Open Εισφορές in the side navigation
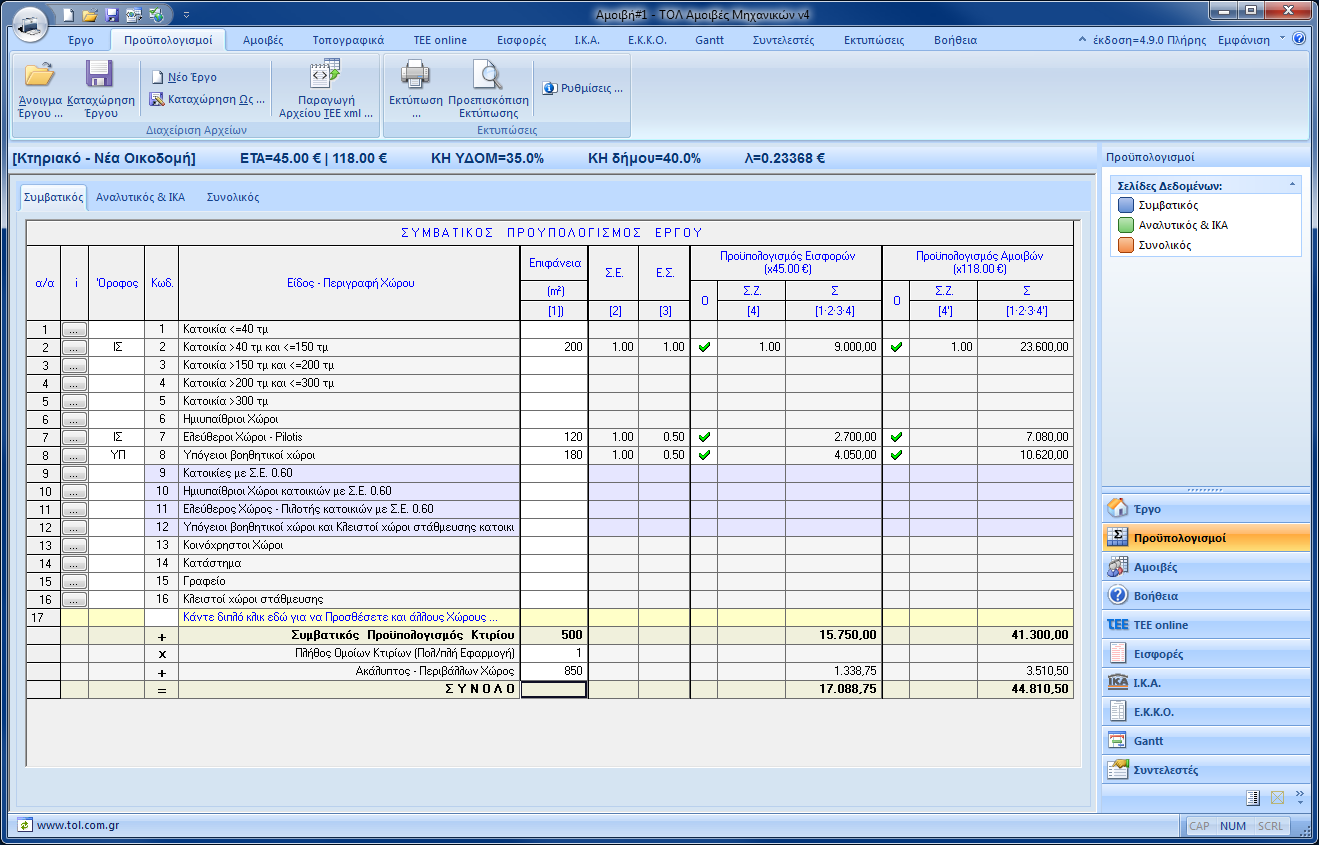The image size is (1319, 845). (1204, 654)
